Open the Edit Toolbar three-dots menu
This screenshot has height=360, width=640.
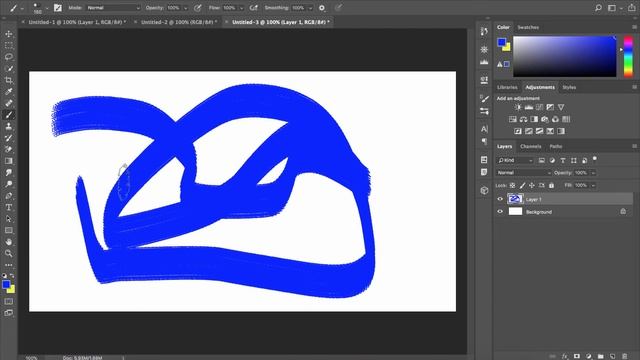click(x=9, y=265)
